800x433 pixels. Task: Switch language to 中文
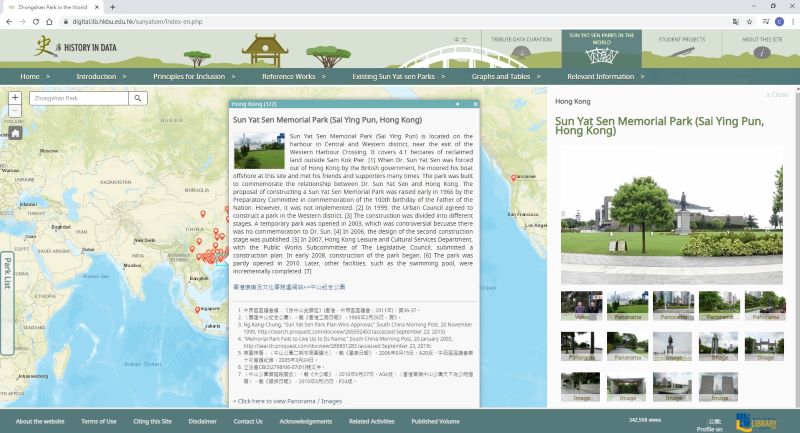pos(460,39)
